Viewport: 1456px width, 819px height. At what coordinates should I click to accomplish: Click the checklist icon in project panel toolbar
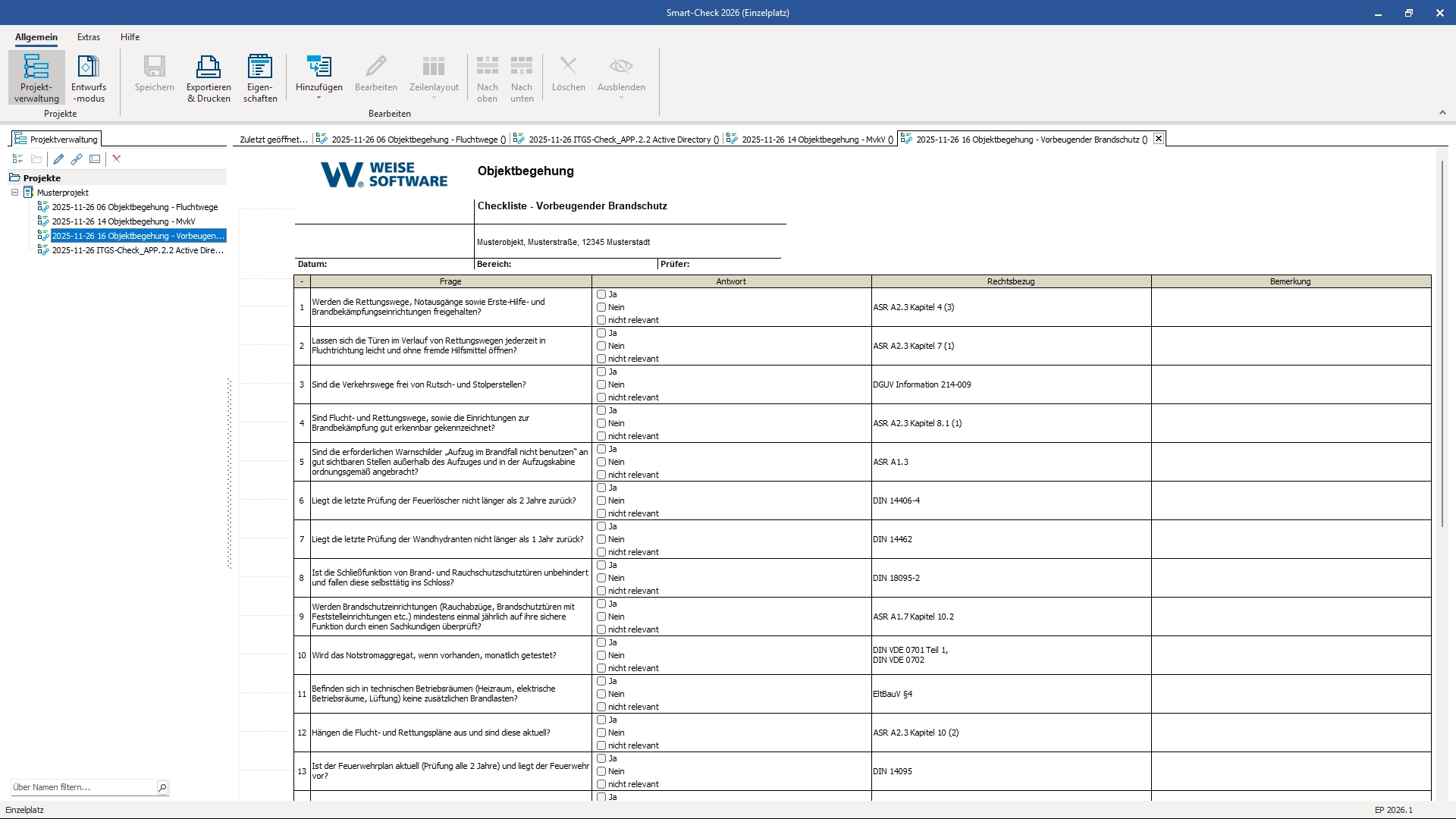click(x=17, y=159)
